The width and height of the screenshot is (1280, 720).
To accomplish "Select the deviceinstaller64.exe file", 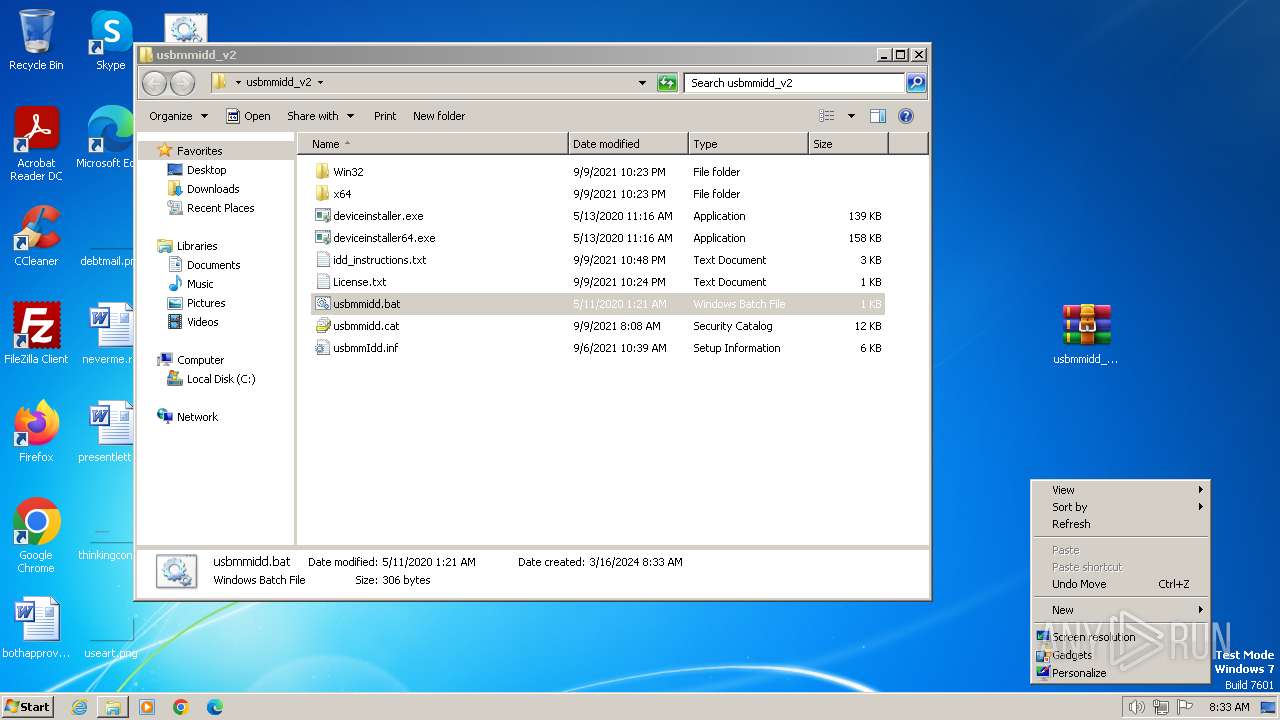I will pyautogui.click(x=384, y=238).
